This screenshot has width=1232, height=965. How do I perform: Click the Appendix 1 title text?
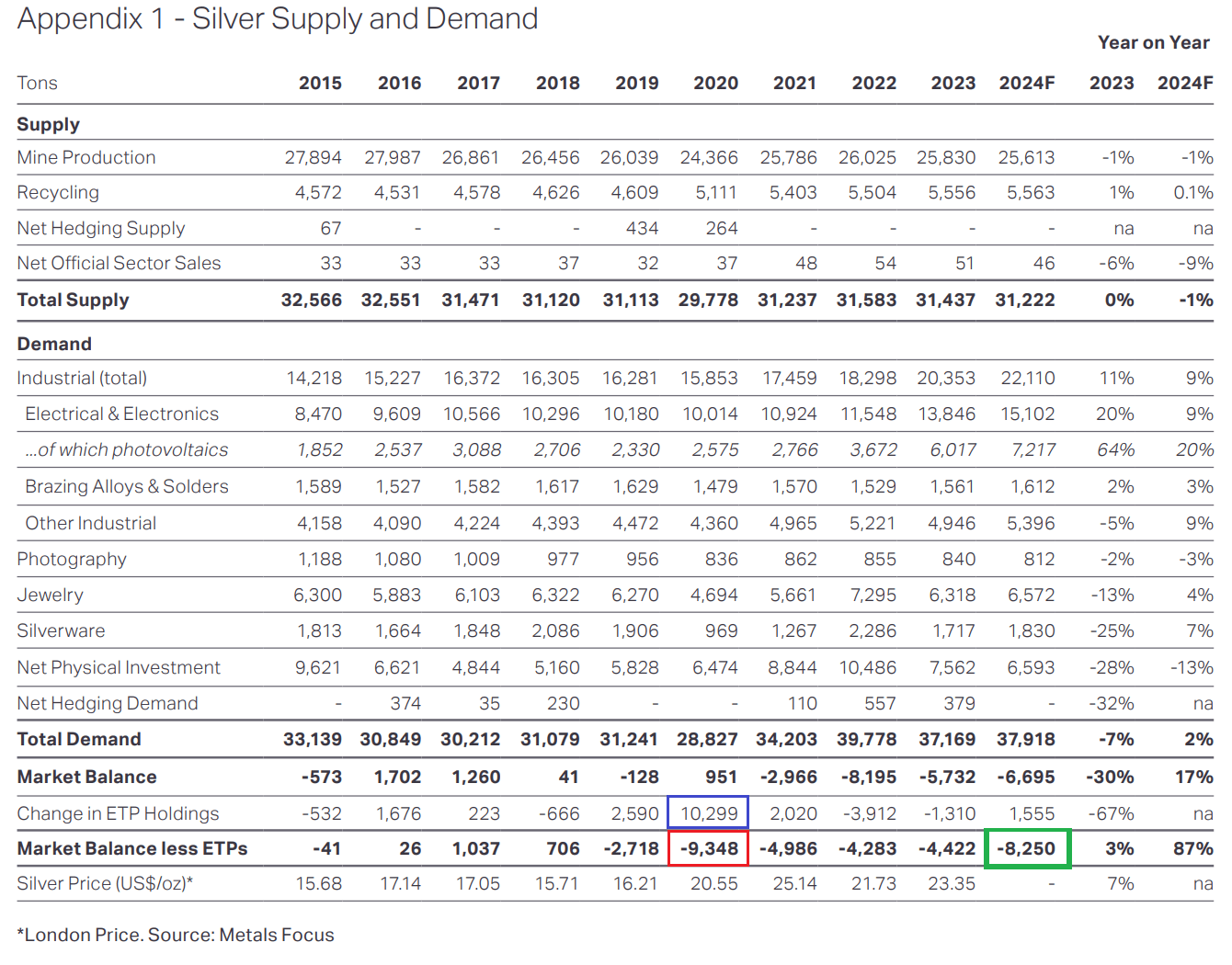(x=276, y=19)
